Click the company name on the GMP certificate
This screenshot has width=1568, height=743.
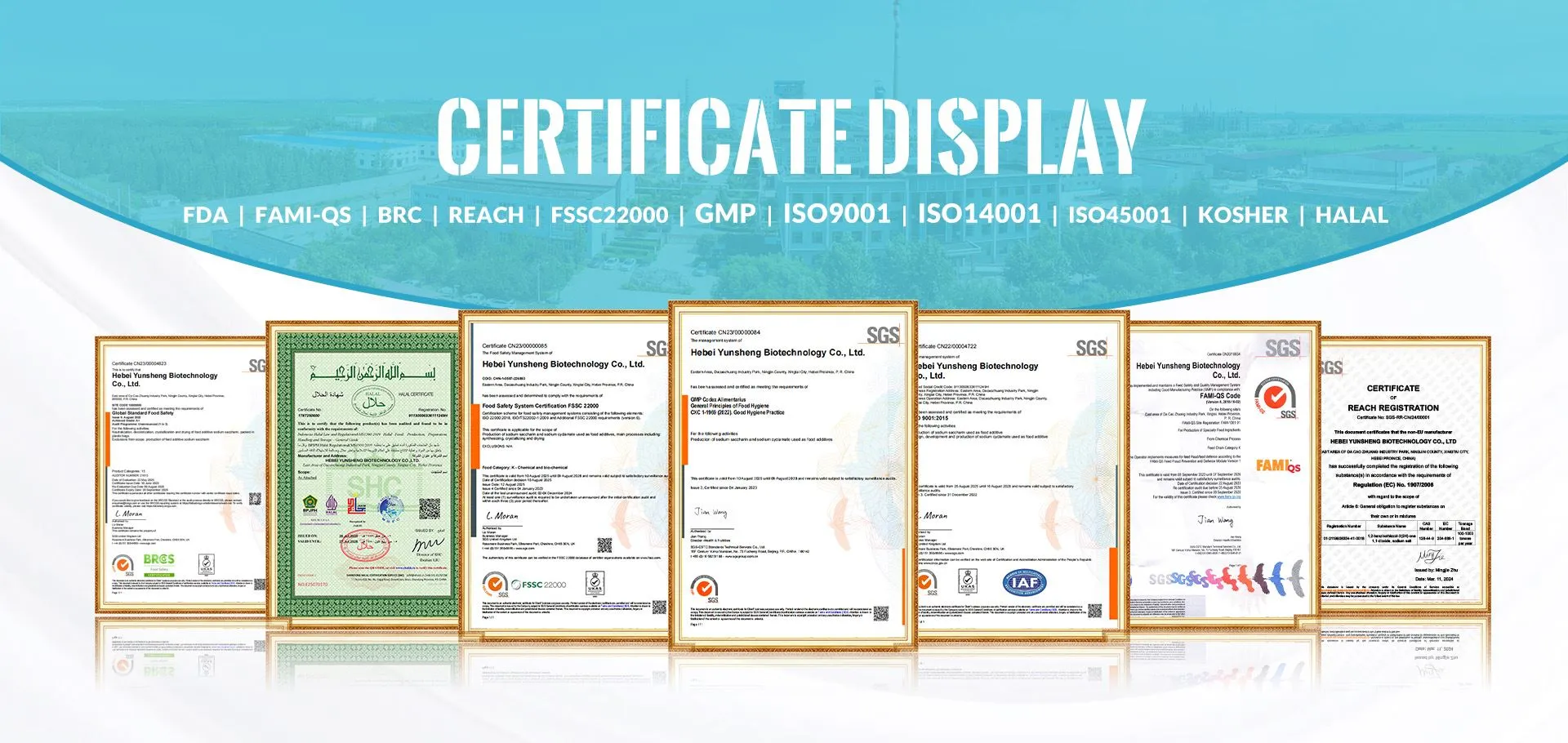click(777, 353)
